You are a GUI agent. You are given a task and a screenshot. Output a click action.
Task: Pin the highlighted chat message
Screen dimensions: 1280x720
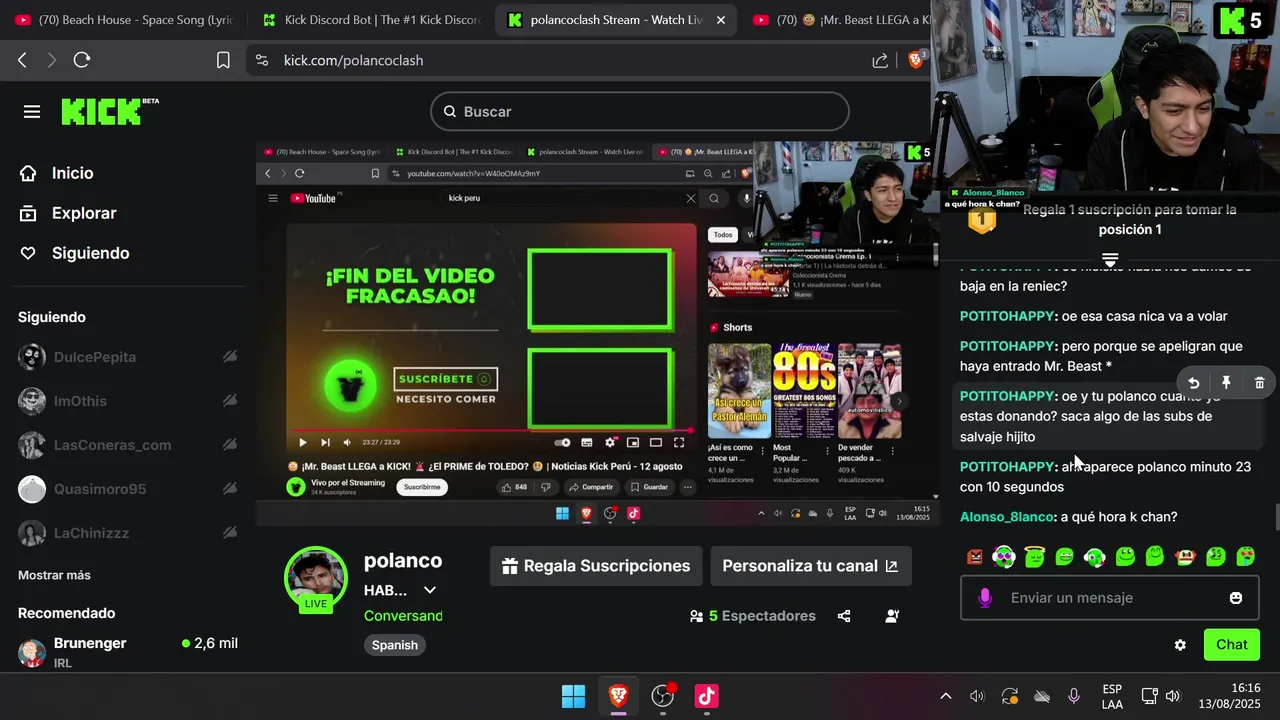point(1226,383)
